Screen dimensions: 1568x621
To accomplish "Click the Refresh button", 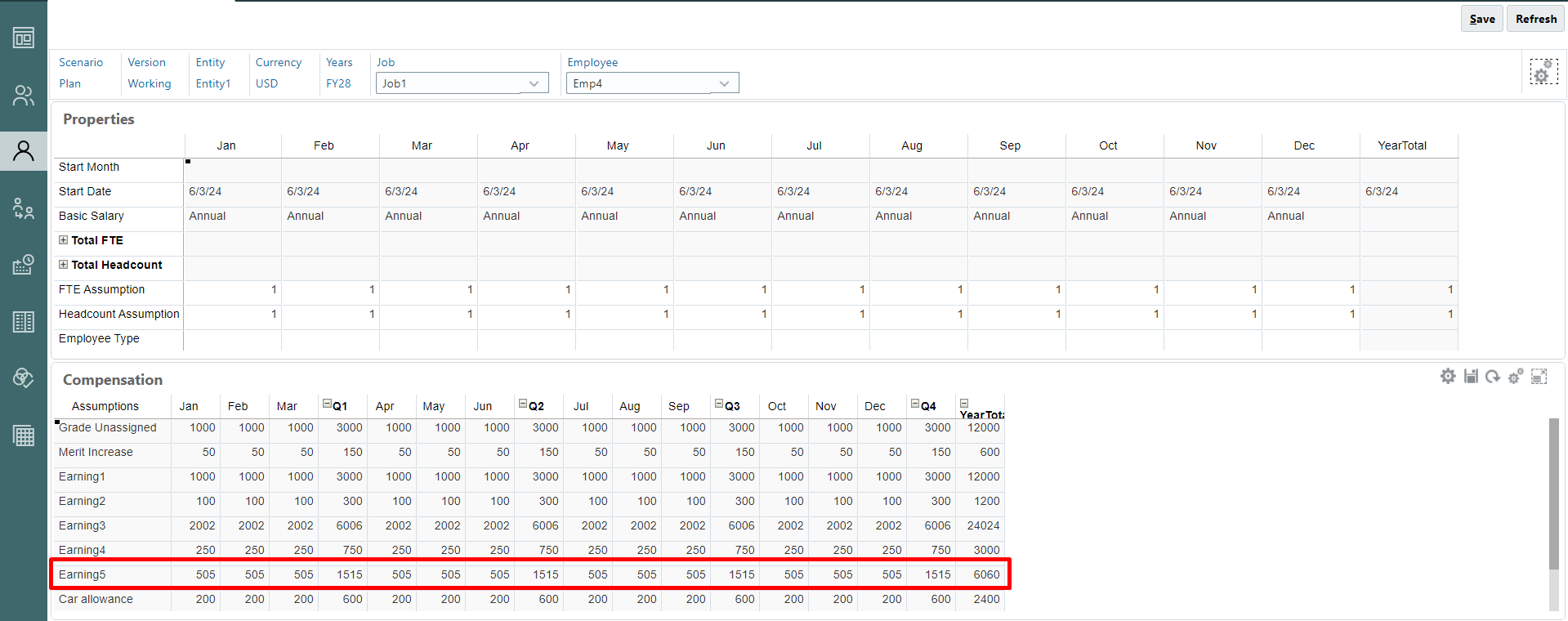I will pos(1536,19).
